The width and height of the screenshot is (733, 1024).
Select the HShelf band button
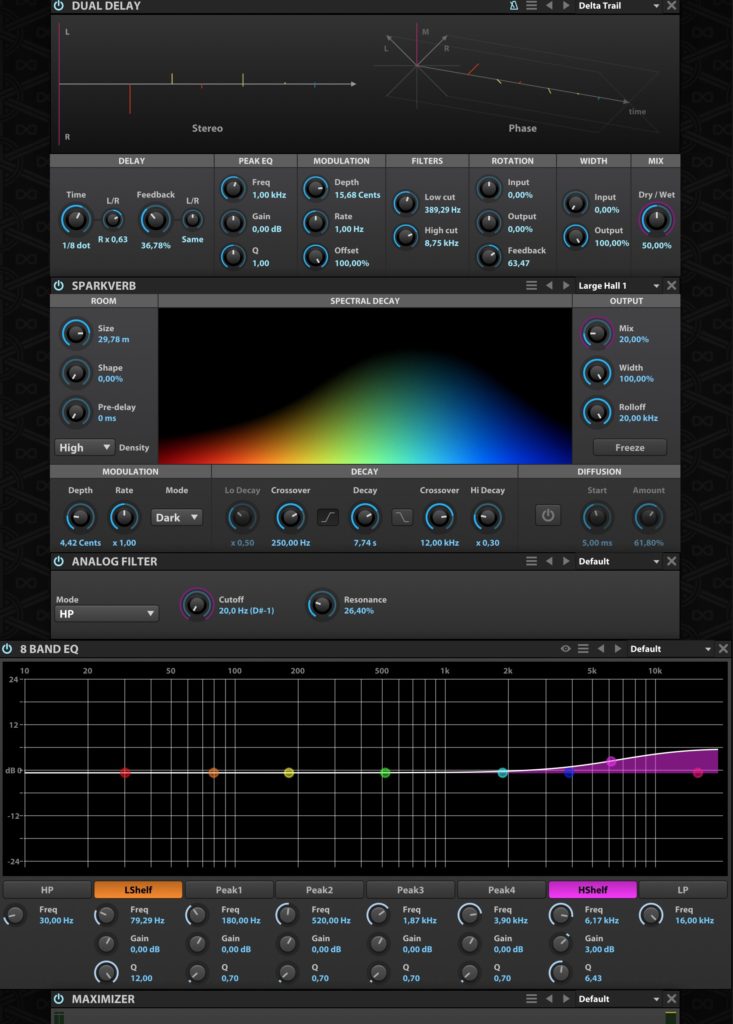click(593, 889)
